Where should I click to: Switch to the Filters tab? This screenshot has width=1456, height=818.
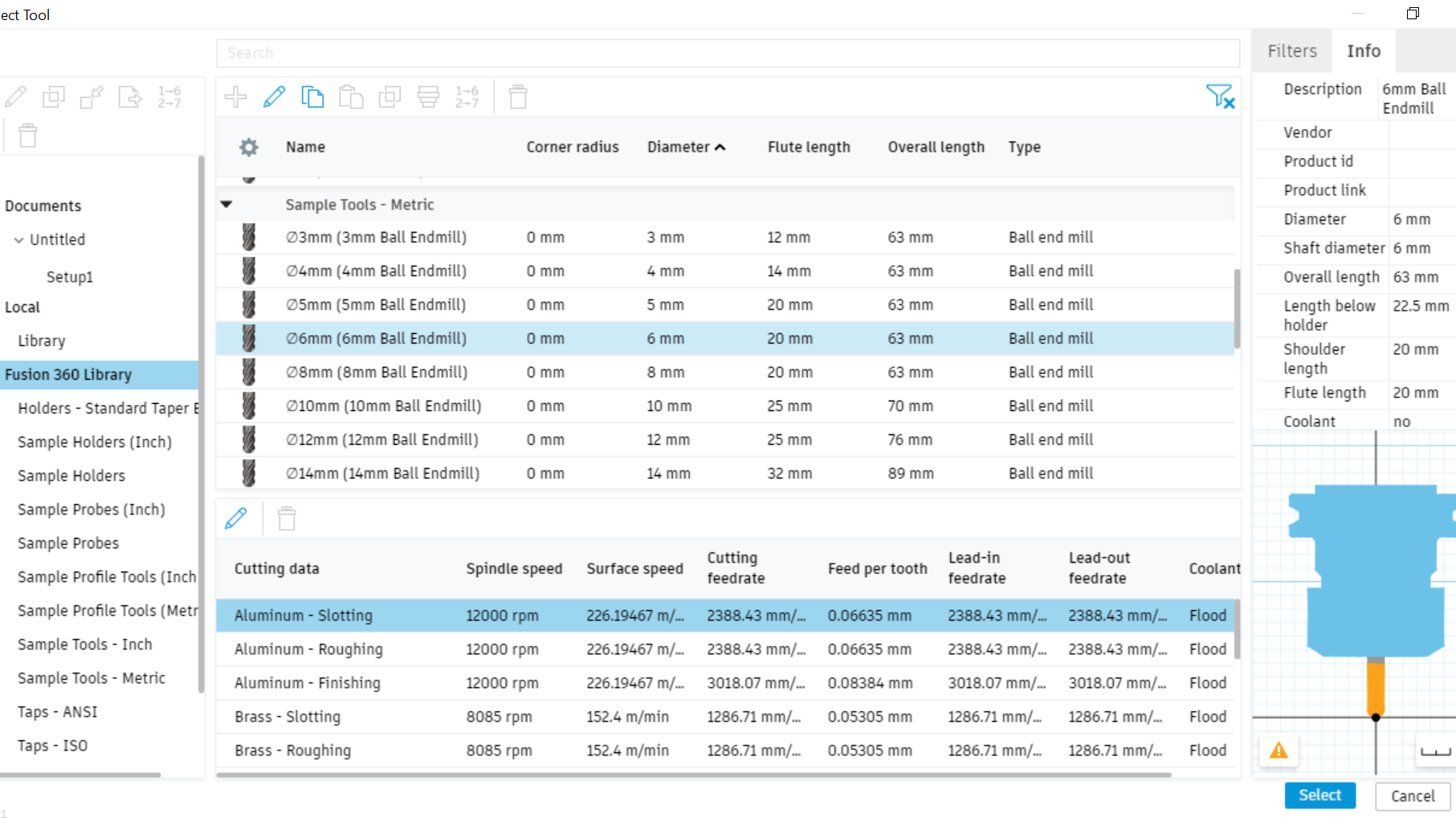point(1291,50)
